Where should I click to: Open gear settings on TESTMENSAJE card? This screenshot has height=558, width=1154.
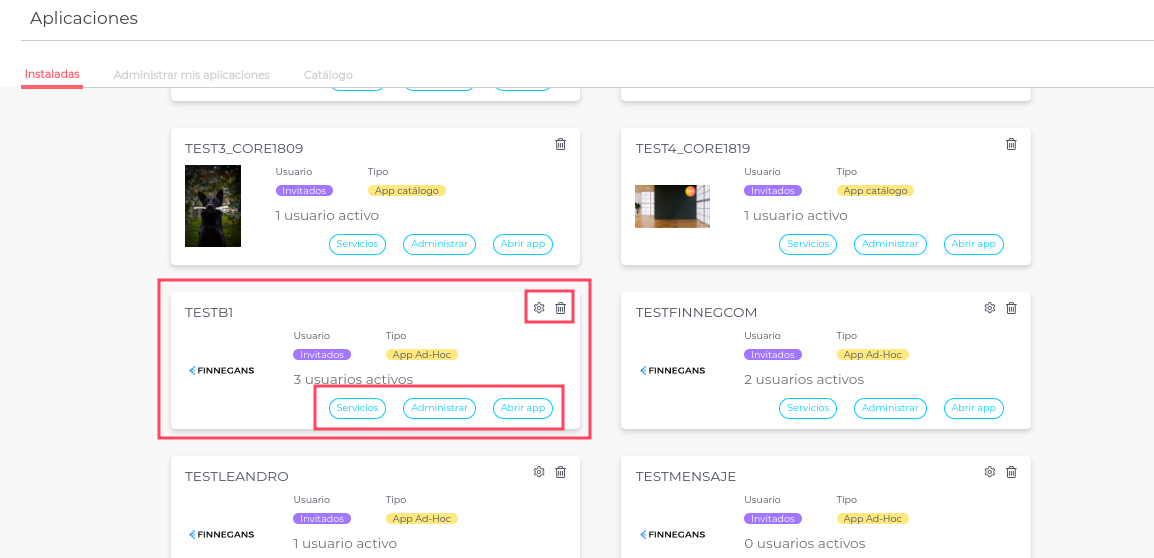(x=989, y=472)
